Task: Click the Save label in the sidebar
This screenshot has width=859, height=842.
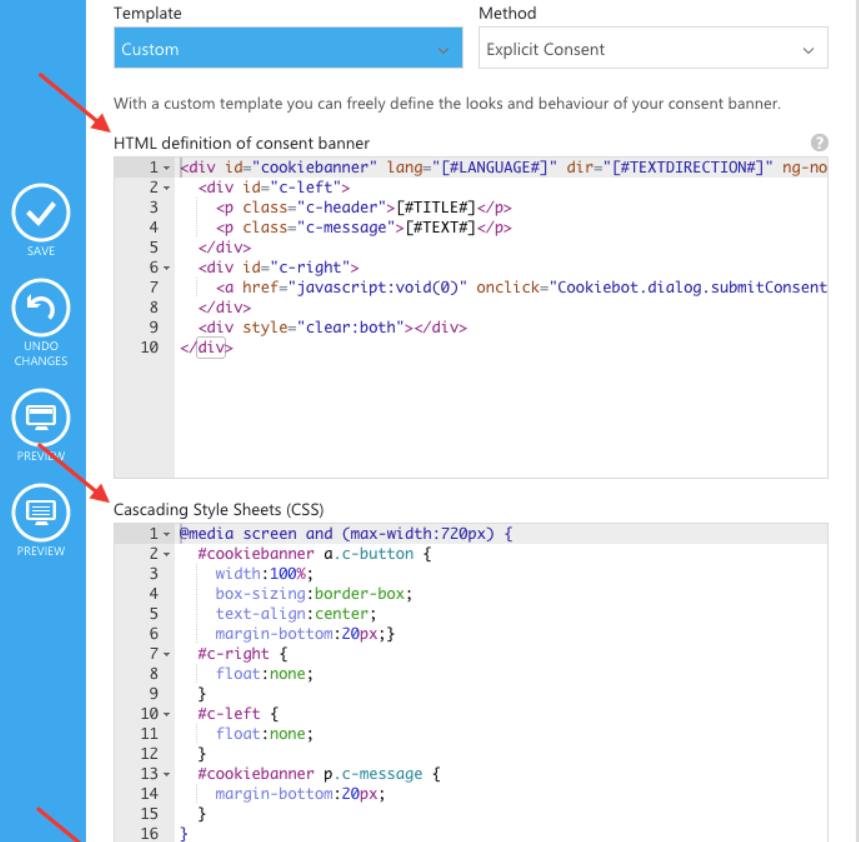Action: (40, 250)
